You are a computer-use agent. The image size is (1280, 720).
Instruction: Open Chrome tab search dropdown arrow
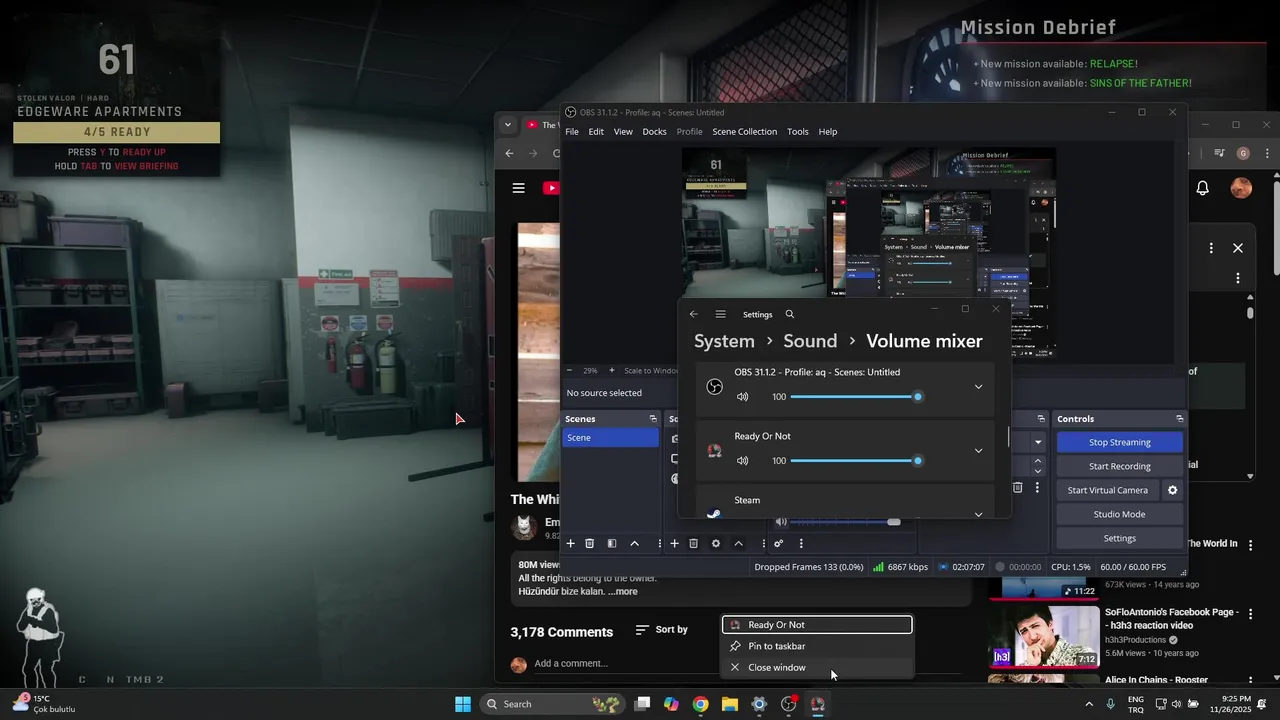[x=508, y=125]
